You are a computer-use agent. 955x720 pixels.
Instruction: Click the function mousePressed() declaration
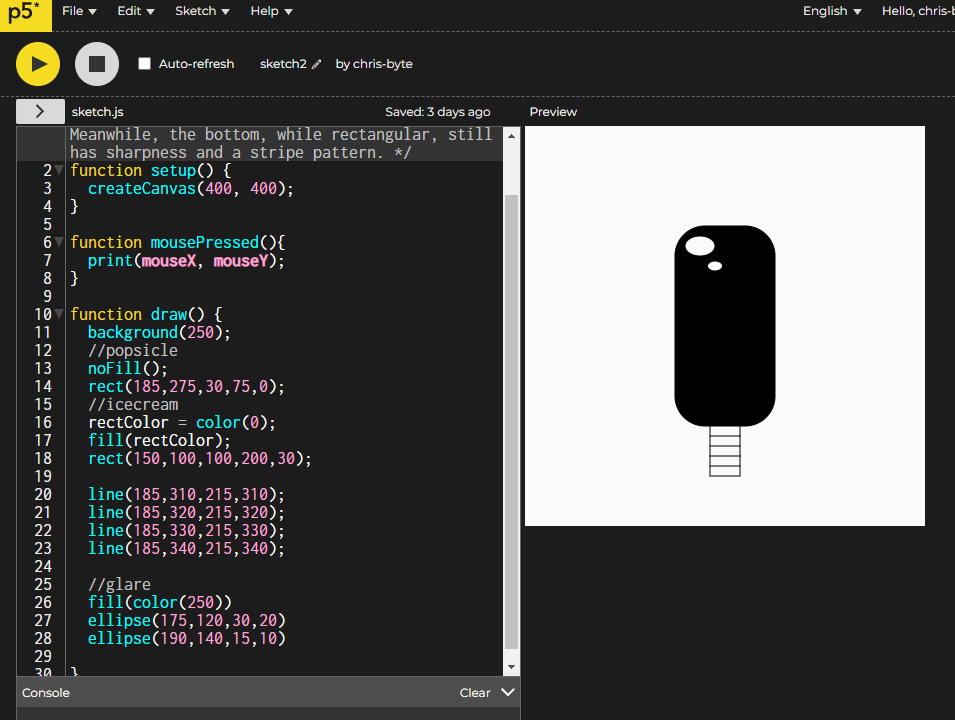coord(177,242)
